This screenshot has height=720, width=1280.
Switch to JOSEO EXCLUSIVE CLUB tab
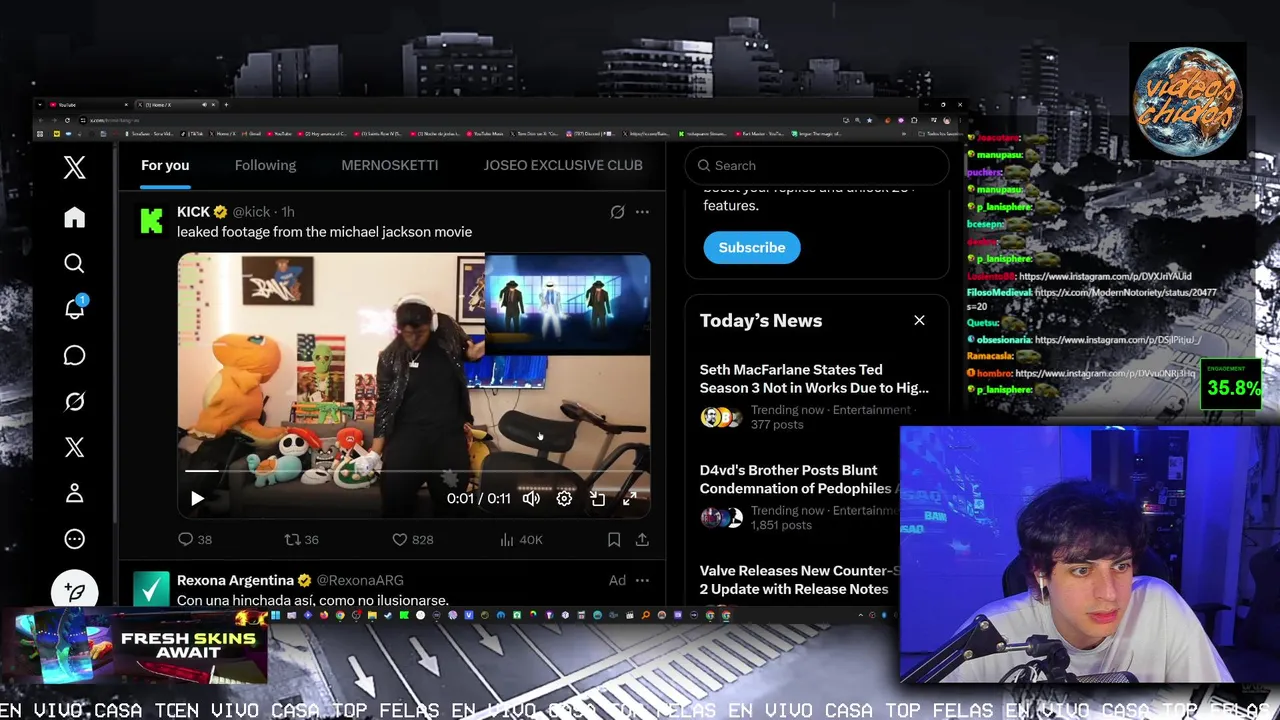coord(563,165)
